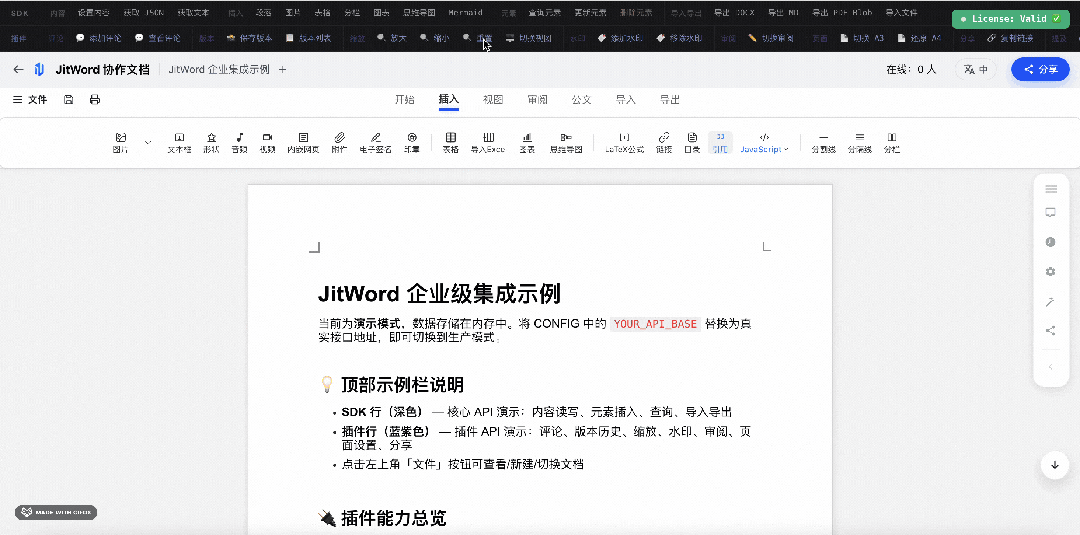Collapse right sidebar with the chevron
This screenshot has width=1080, height=535.
click(x=1051, y=367)
